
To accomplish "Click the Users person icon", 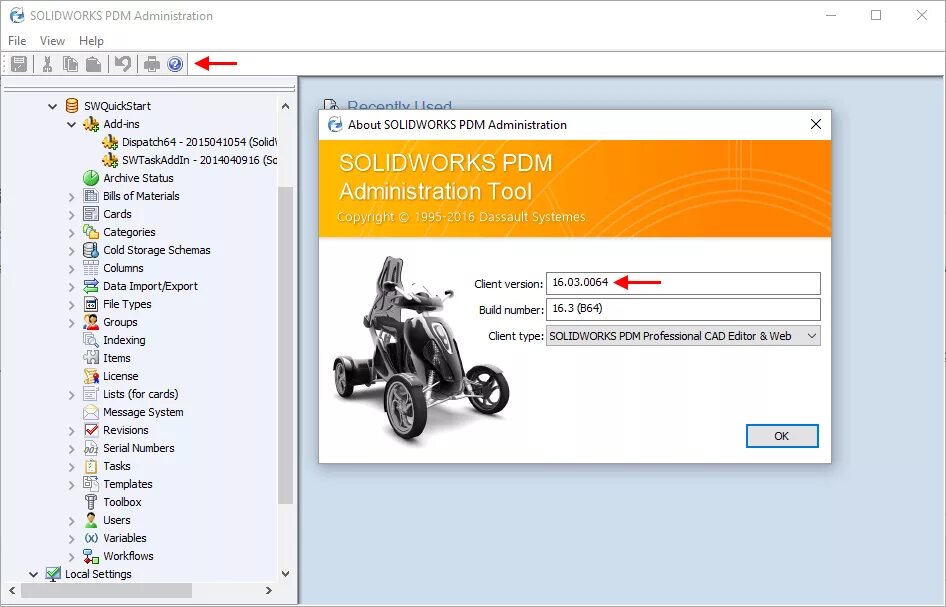I will pyautogui.click(x=91, y=520).
